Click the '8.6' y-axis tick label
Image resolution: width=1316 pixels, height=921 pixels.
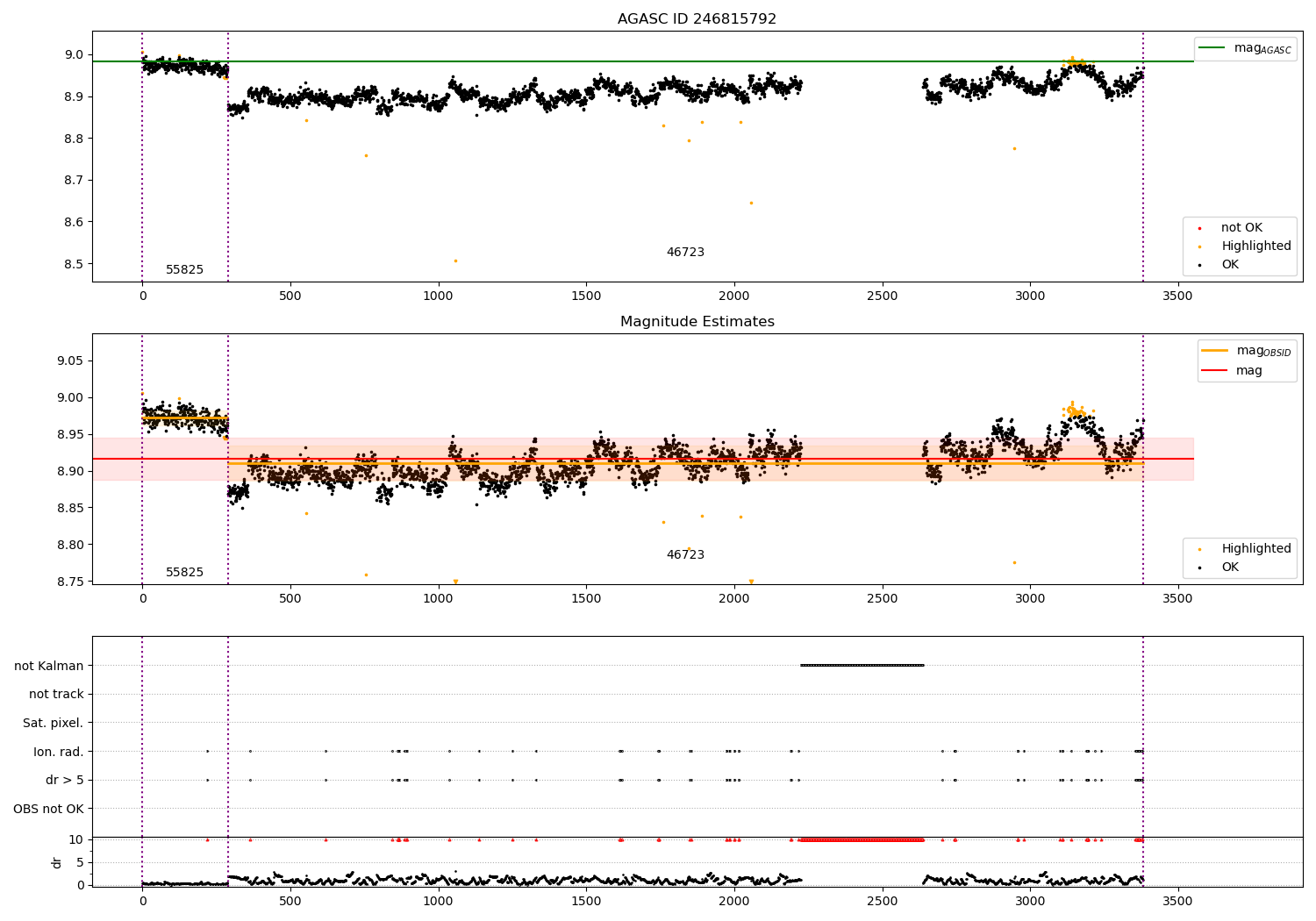(x=74, y=223)
